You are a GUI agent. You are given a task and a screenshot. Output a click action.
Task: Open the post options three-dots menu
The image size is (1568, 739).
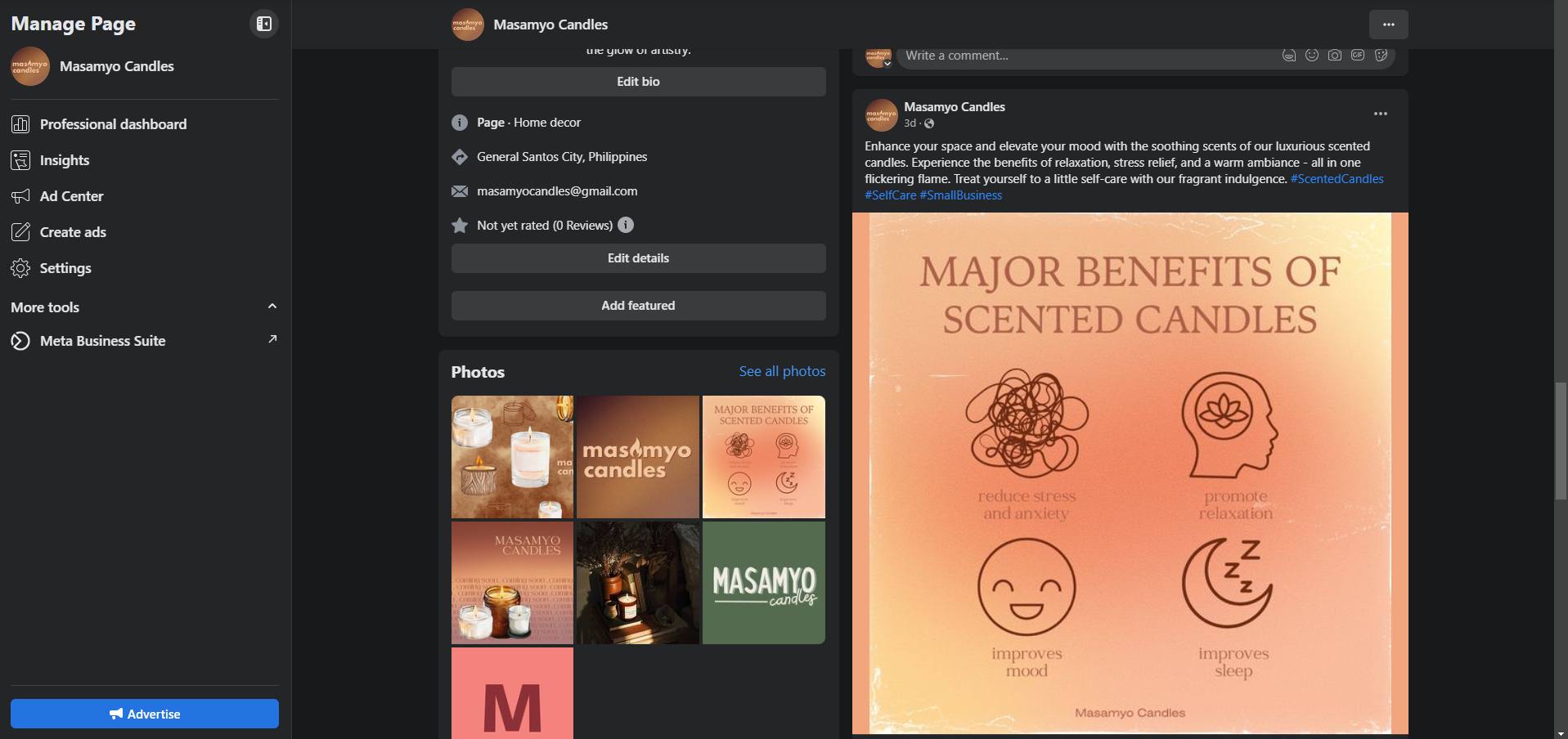(1381, 114)
